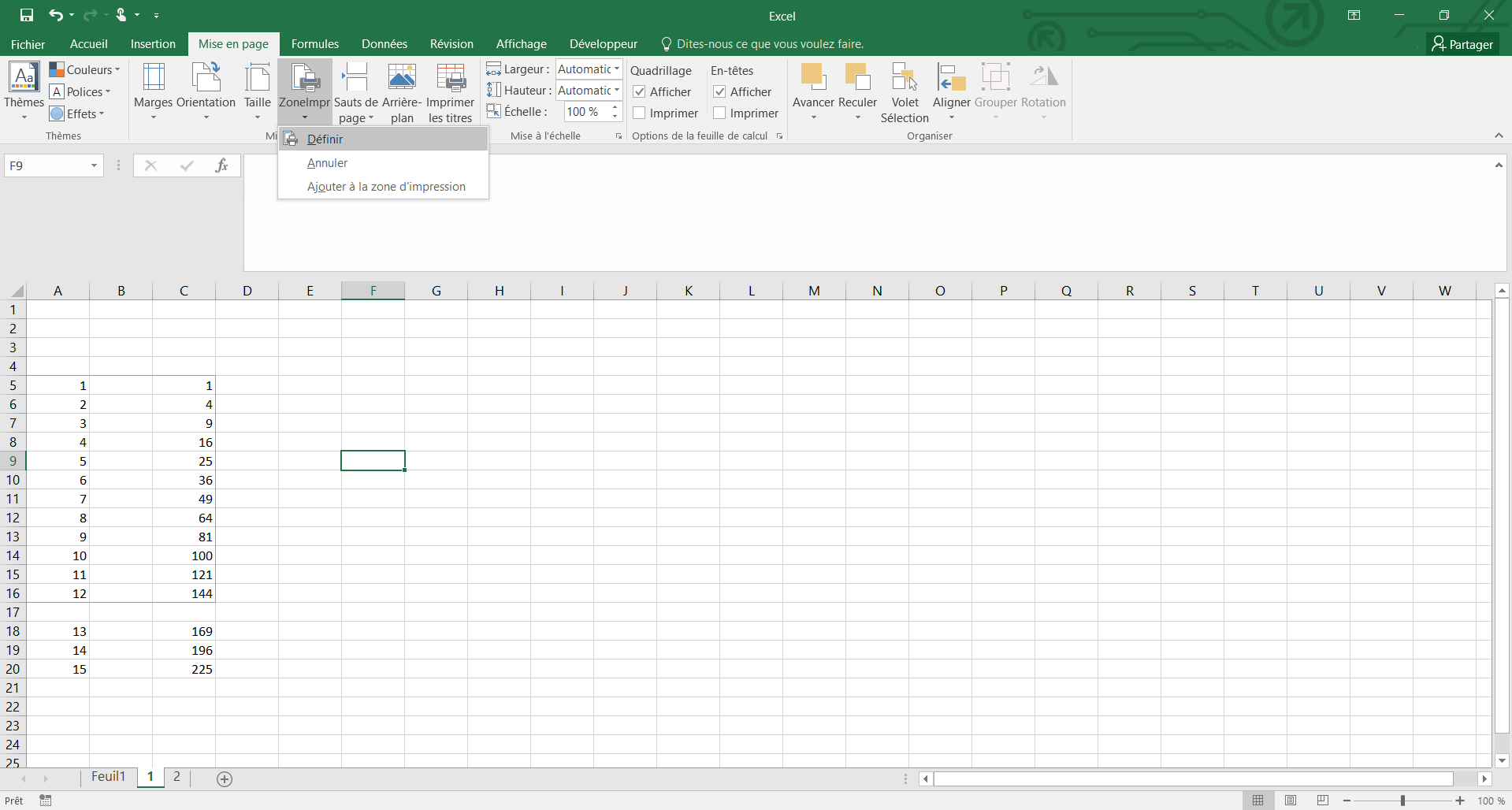Click the Dites-nous search box

click(763, 44)
